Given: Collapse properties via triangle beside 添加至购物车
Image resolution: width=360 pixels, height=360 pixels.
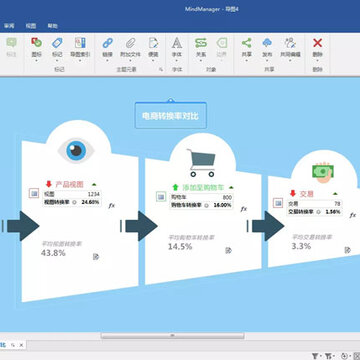Looking at the screenshot, I should (231, 187).
